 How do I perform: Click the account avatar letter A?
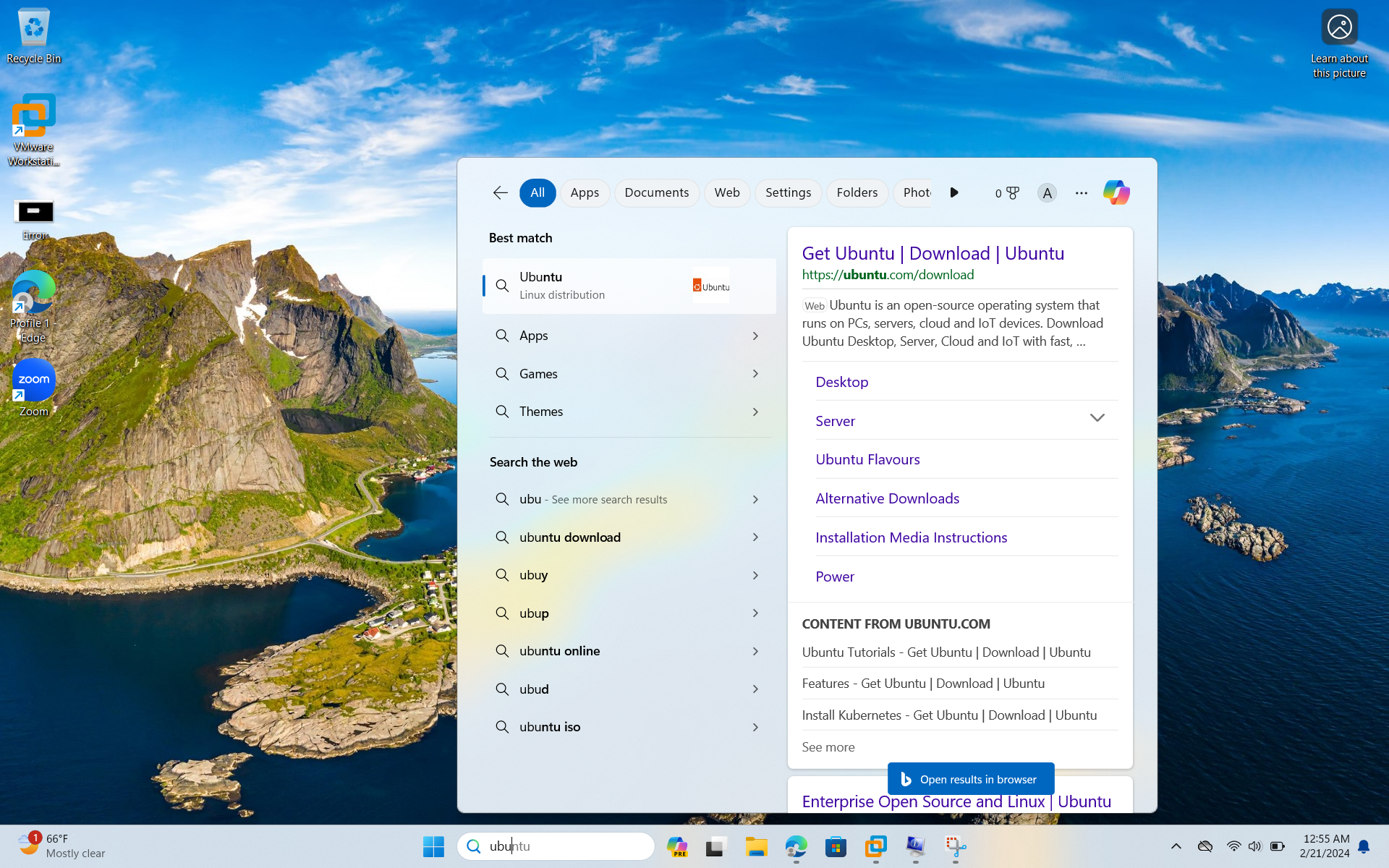click(1047, 193)
